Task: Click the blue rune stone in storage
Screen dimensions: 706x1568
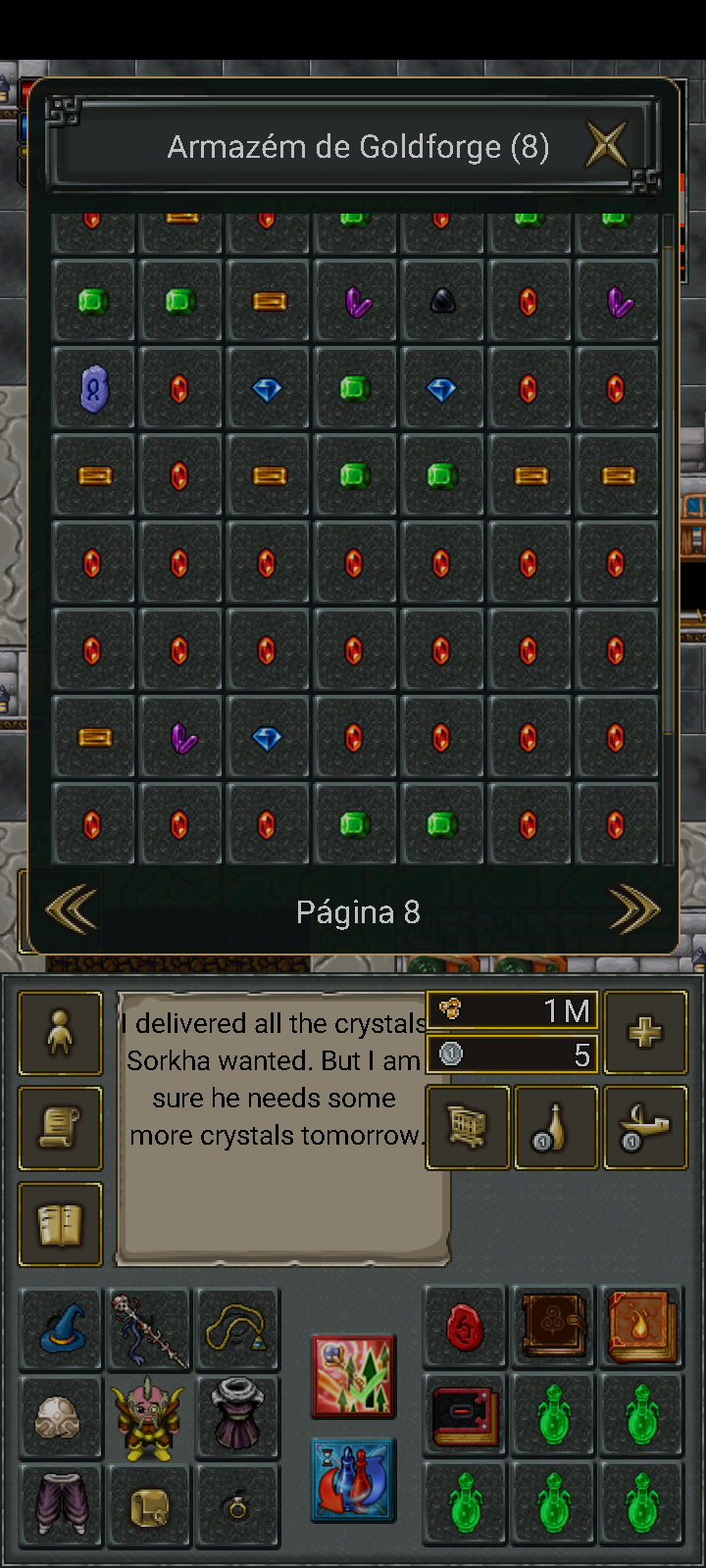Action: click(93, 389)
